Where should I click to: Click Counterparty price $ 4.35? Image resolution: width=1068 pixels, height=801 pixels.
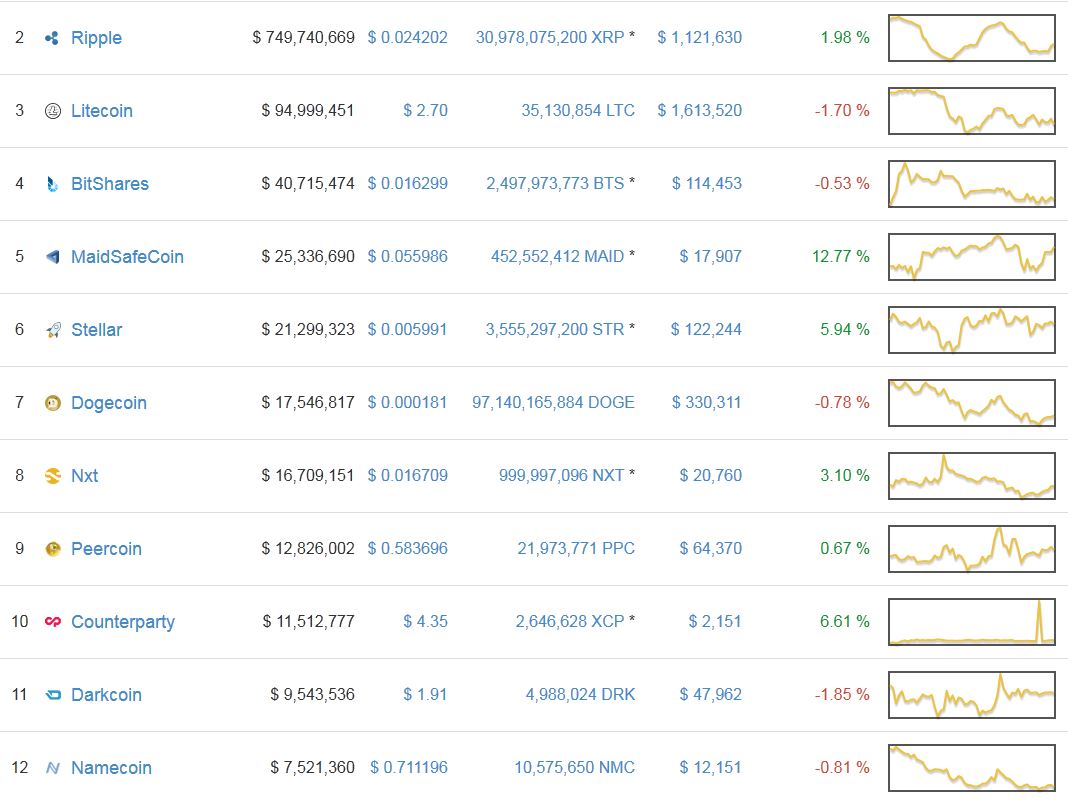click(x=425, y=621)
